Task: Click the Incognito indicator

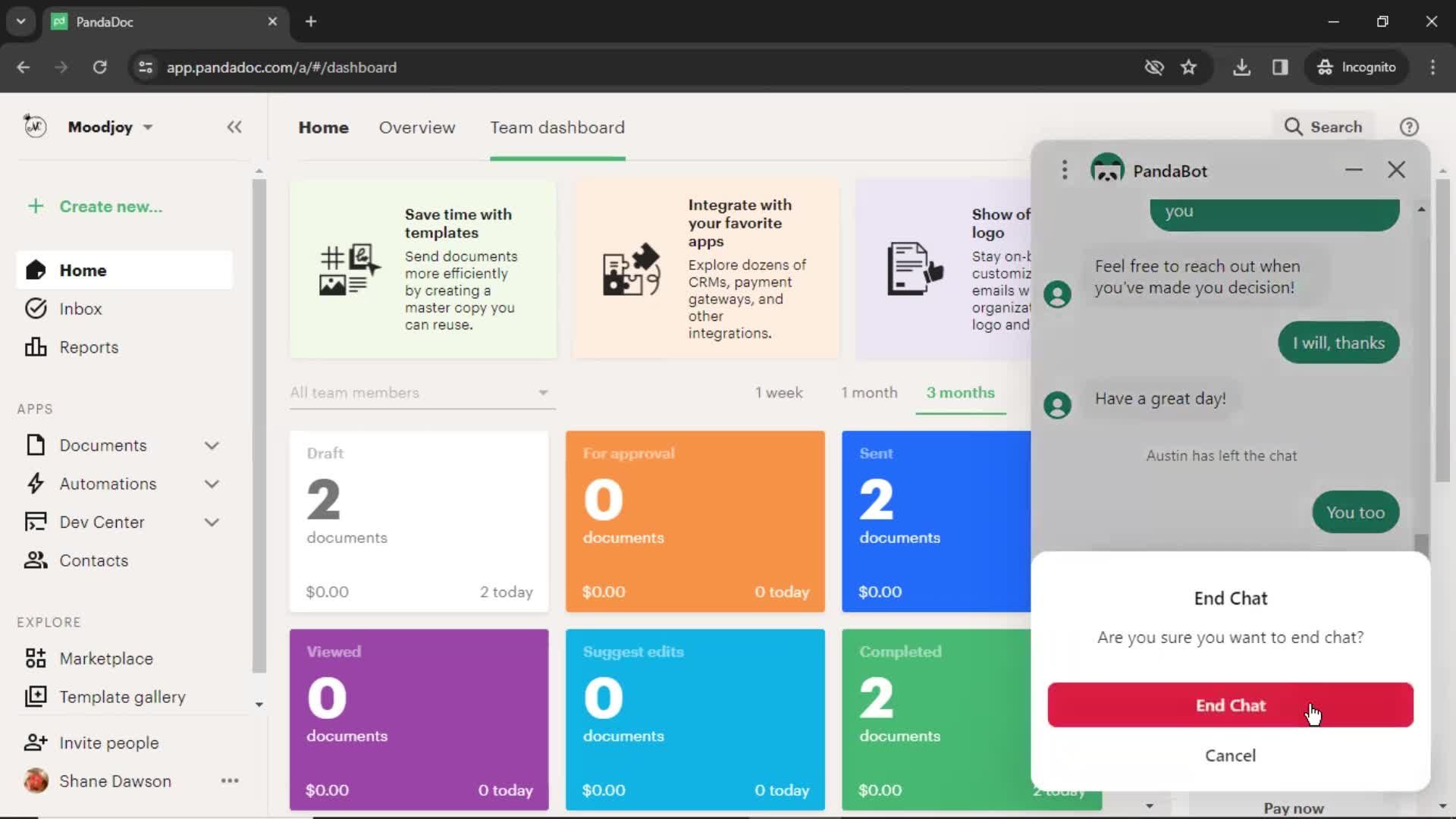Action: (x=1356, y=67)
